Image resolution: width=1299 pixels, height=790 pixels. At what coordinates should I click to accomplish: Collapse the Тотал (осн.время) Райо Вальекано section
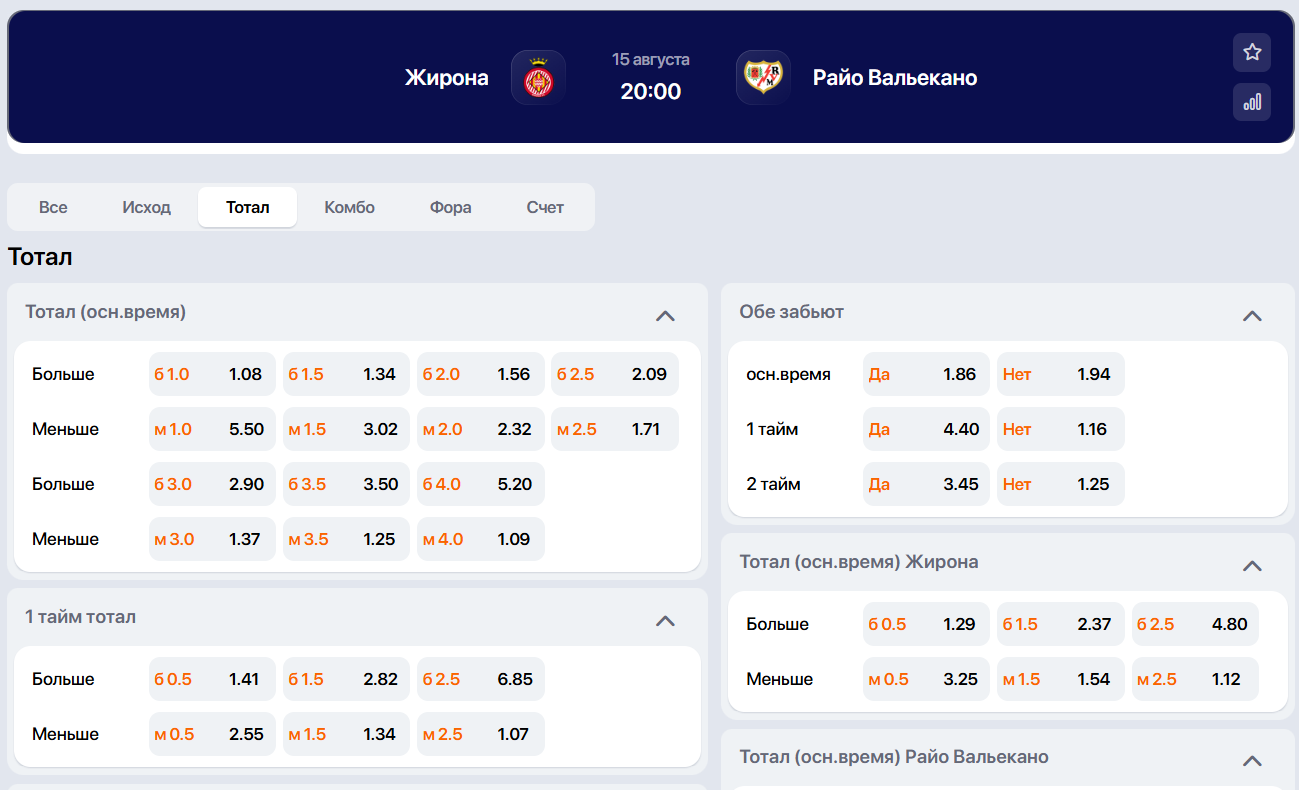[1252, 761]
